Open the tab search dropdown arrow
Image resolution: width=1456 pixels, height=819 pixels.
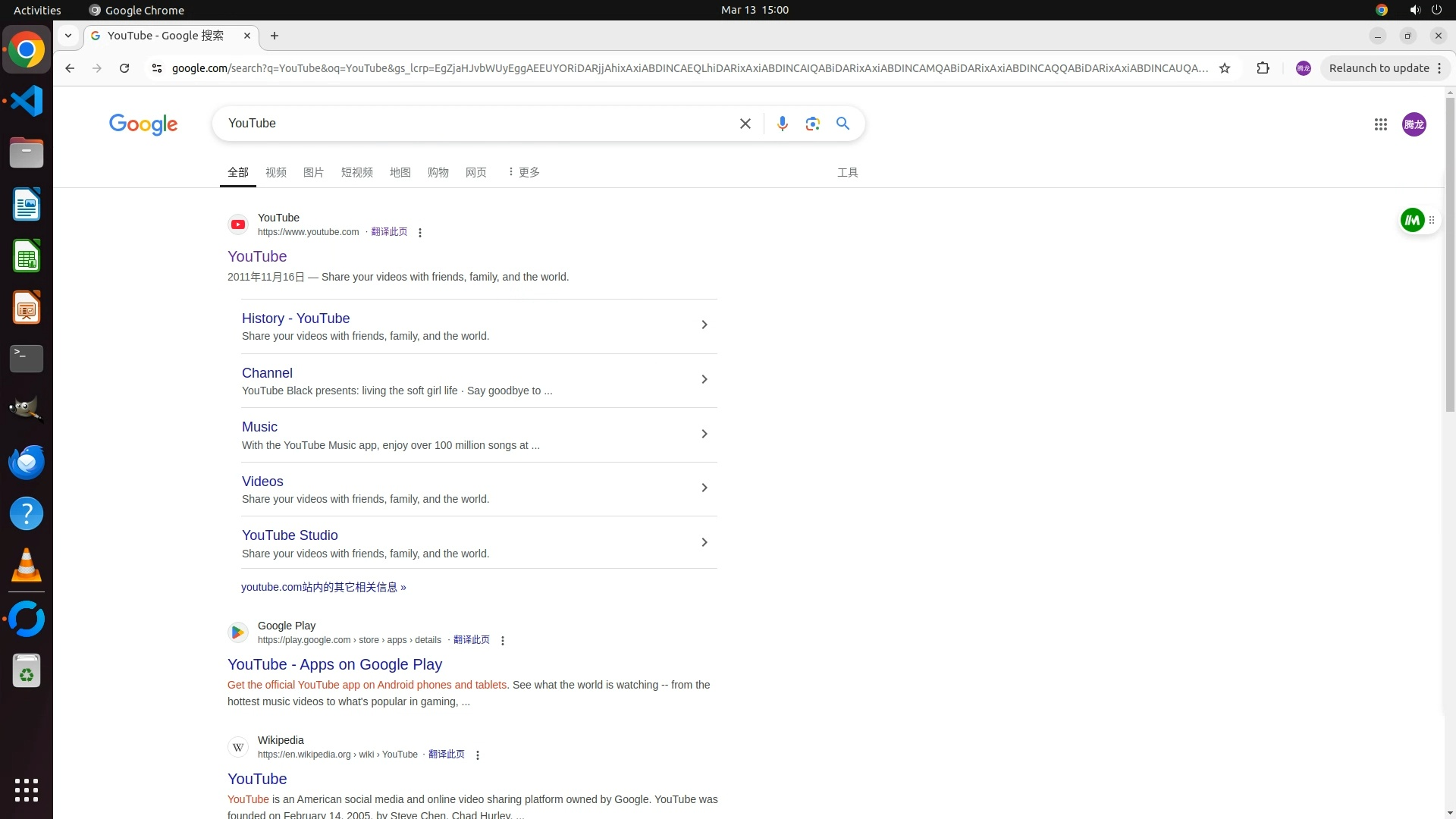[68, 36]
